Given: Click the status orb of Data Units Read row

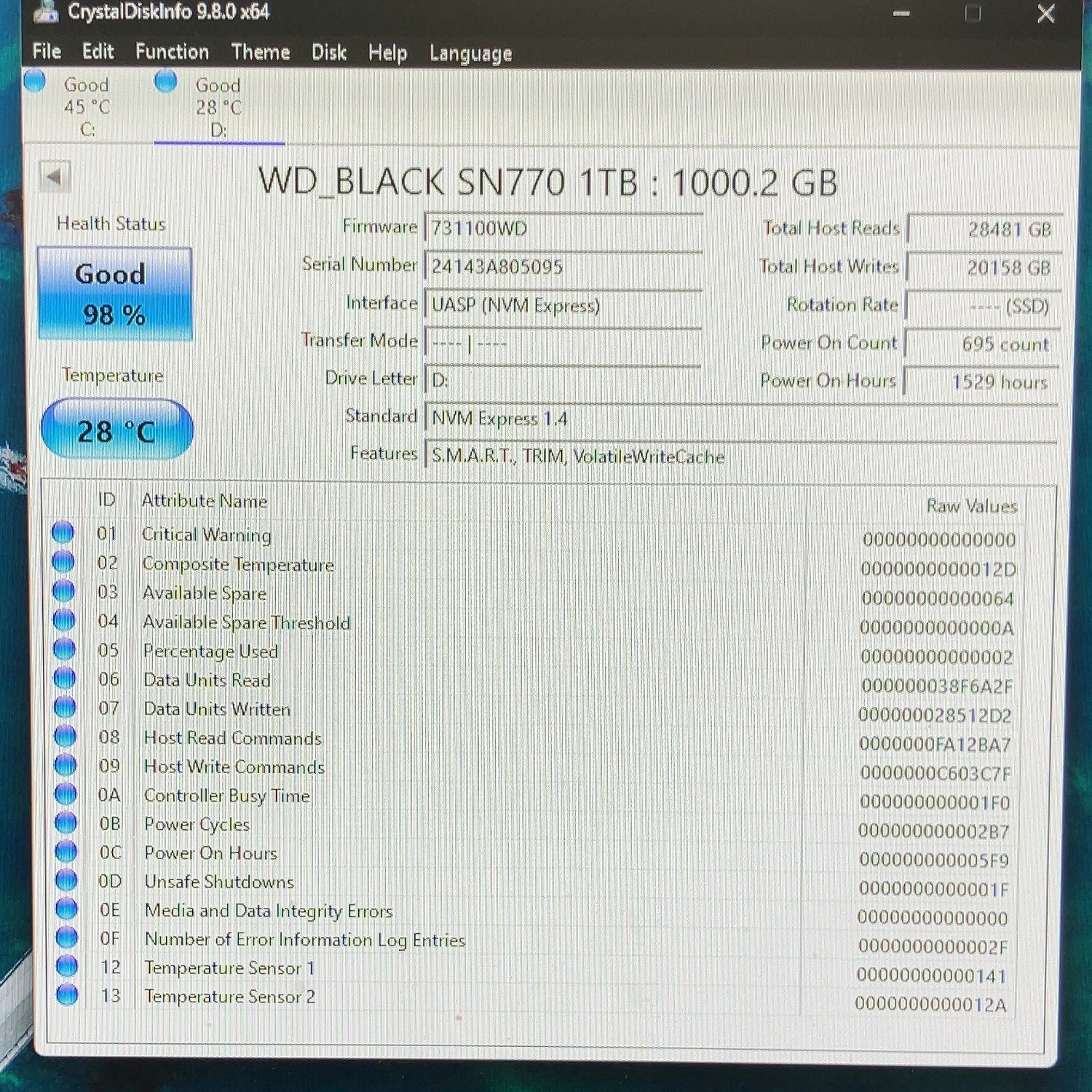Looking at the screenshot, I should click(x=65, y=678).
